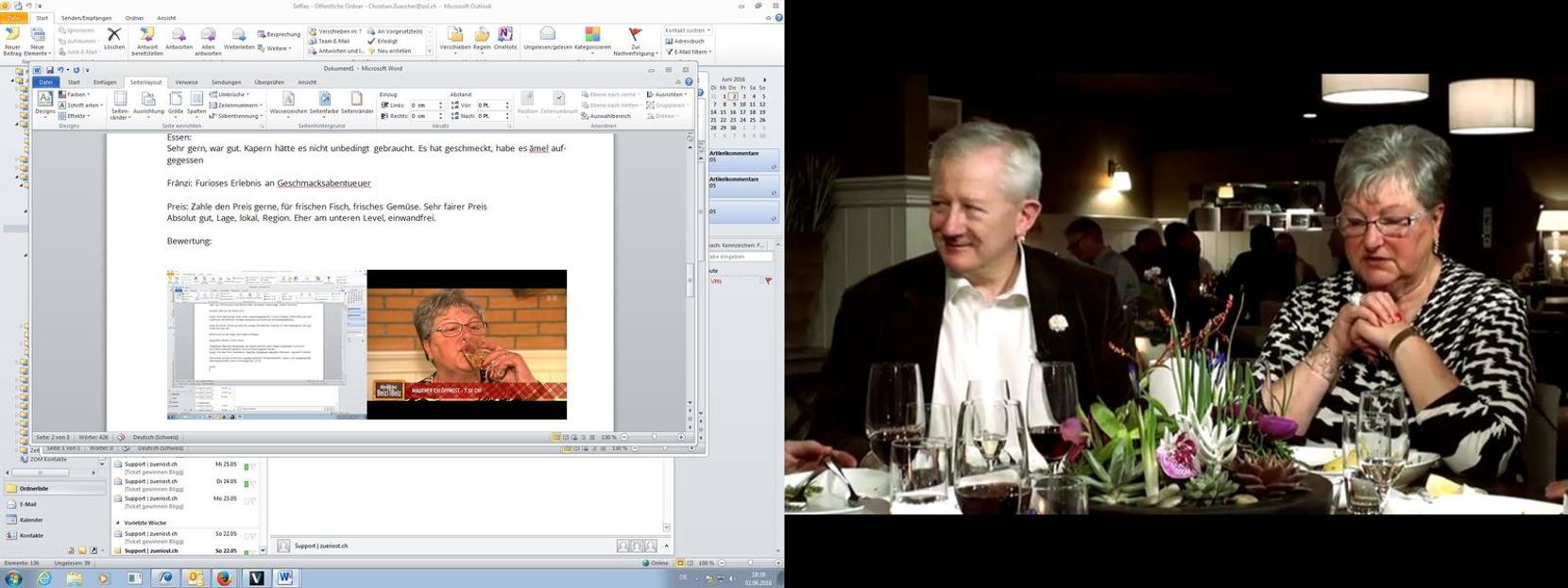Click the Windows Start button

[x=14, y=578]
